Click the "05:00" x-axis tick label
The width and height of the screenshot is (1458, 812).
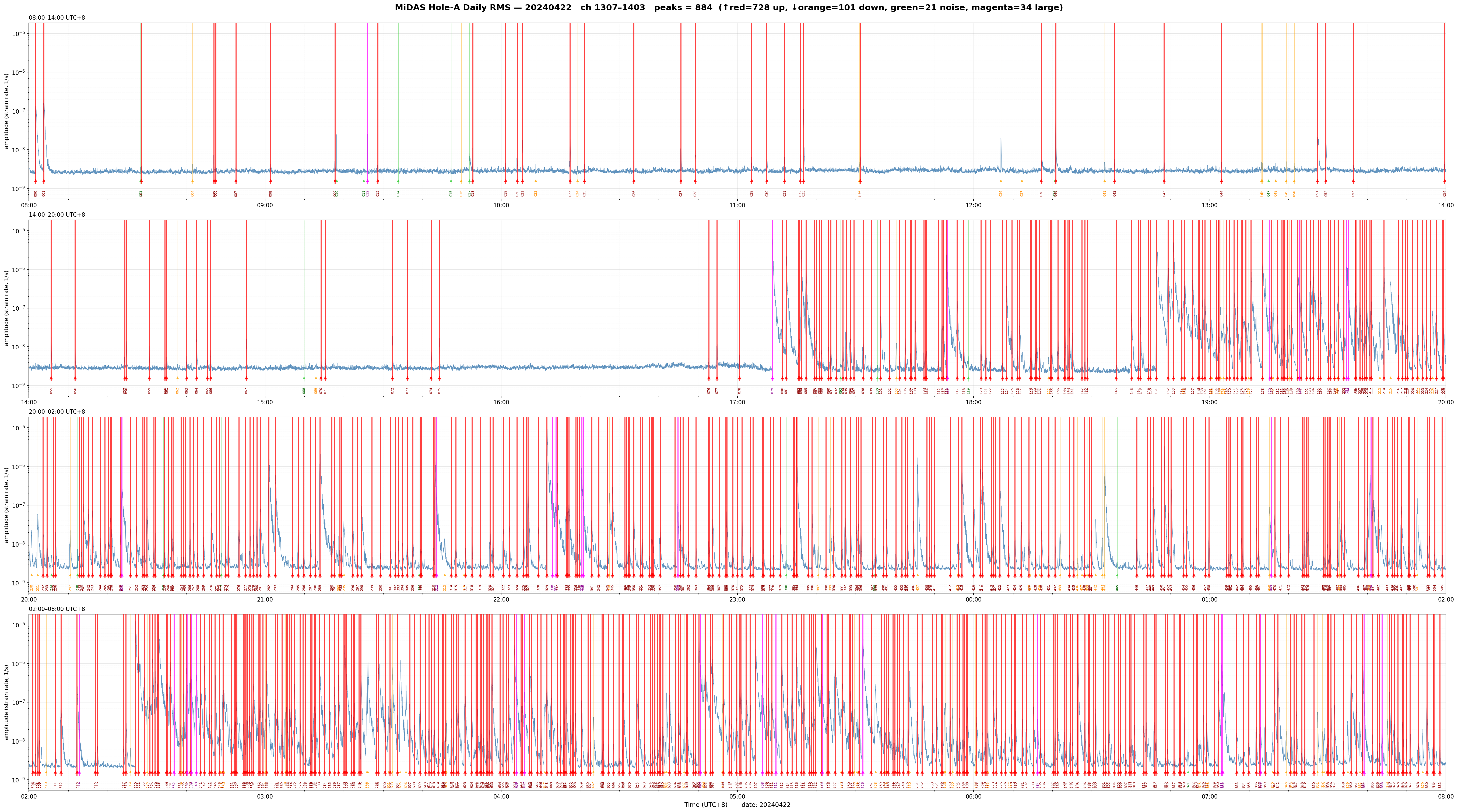tap(737, 796)
